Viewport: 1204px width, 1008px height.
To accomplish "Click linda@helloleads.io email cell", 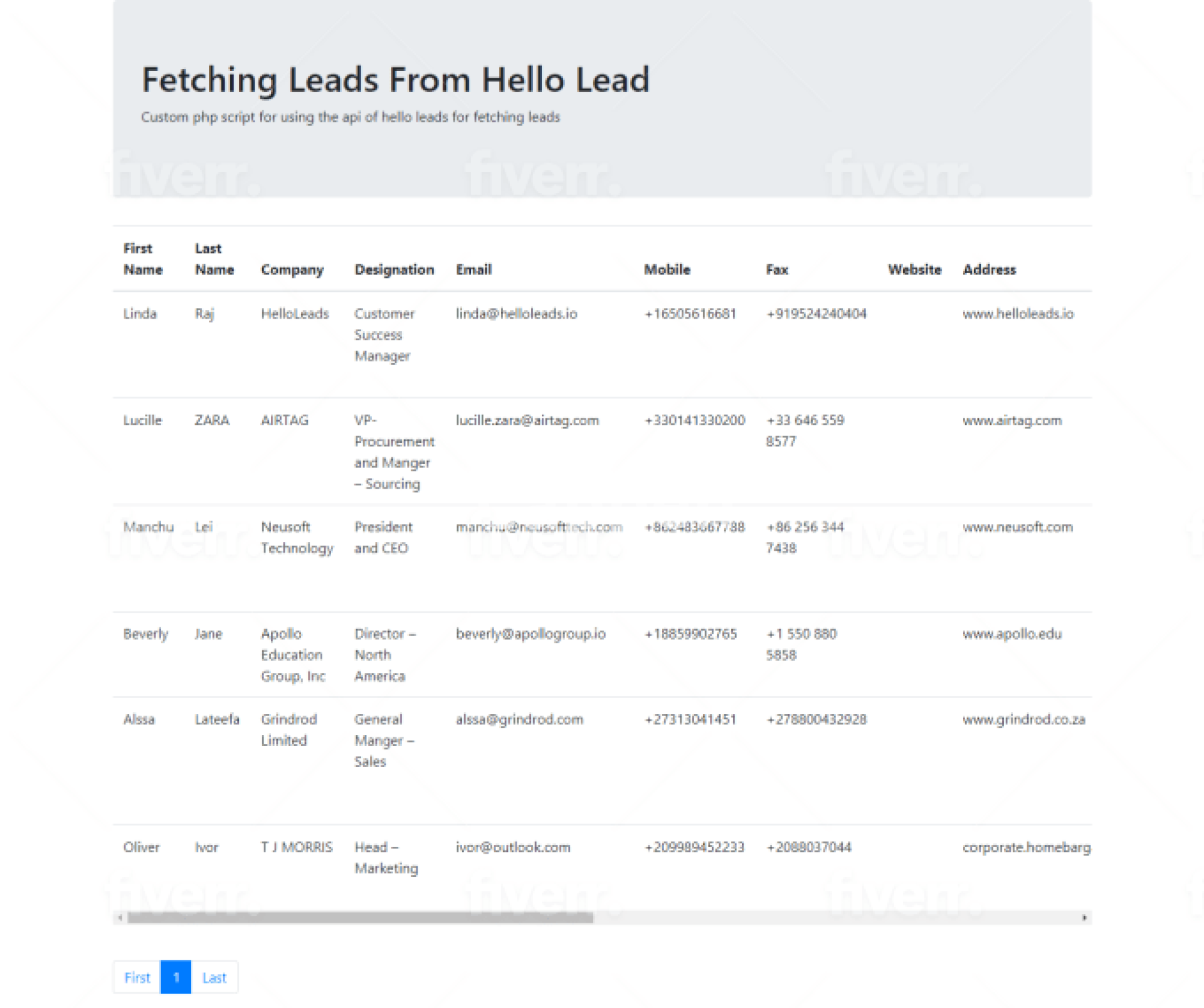I will [x=516, y=314].
